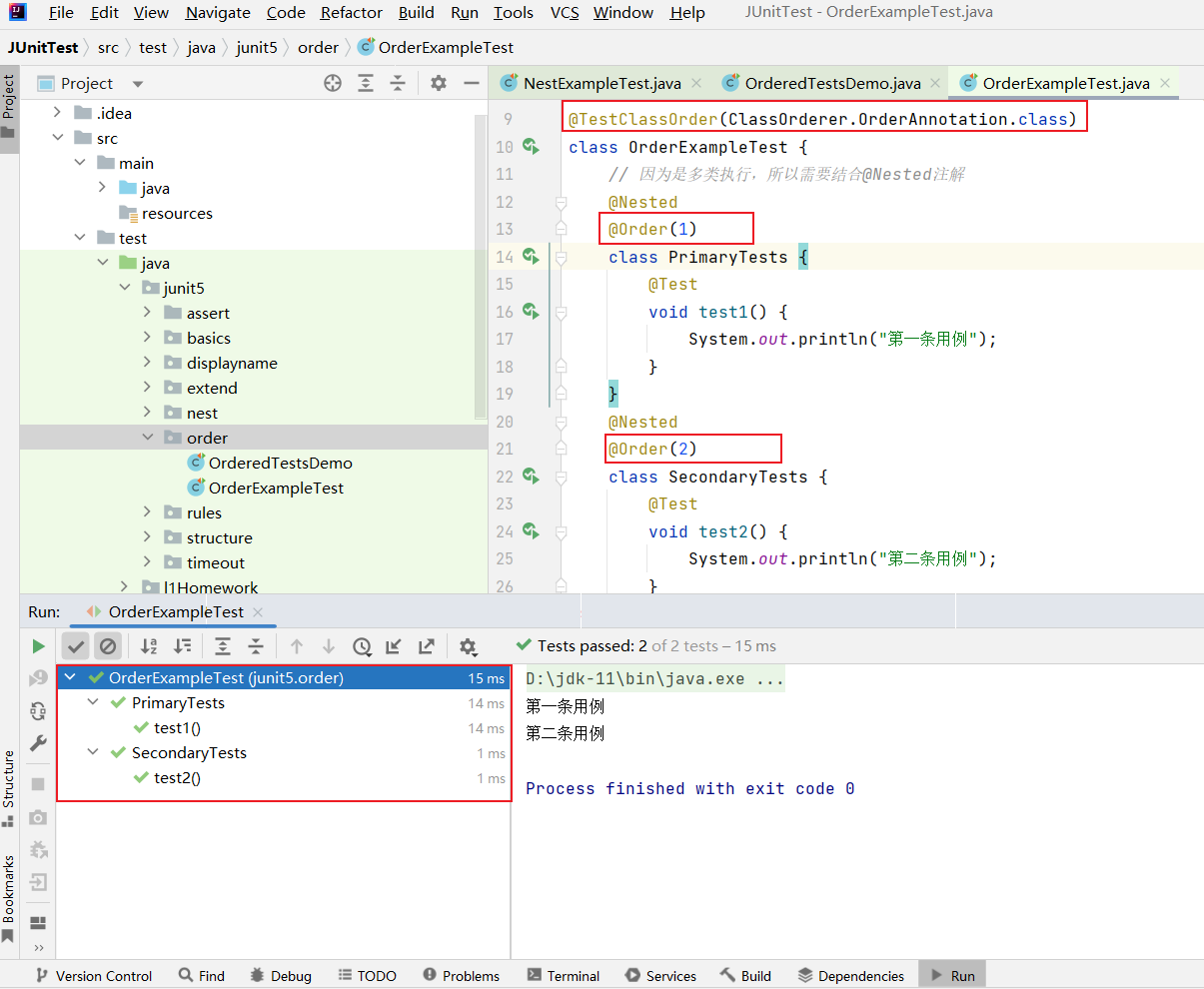This screenshot has width=1204, height=989.
Task: Open the Terminal tool window
Action: point(563,976)
